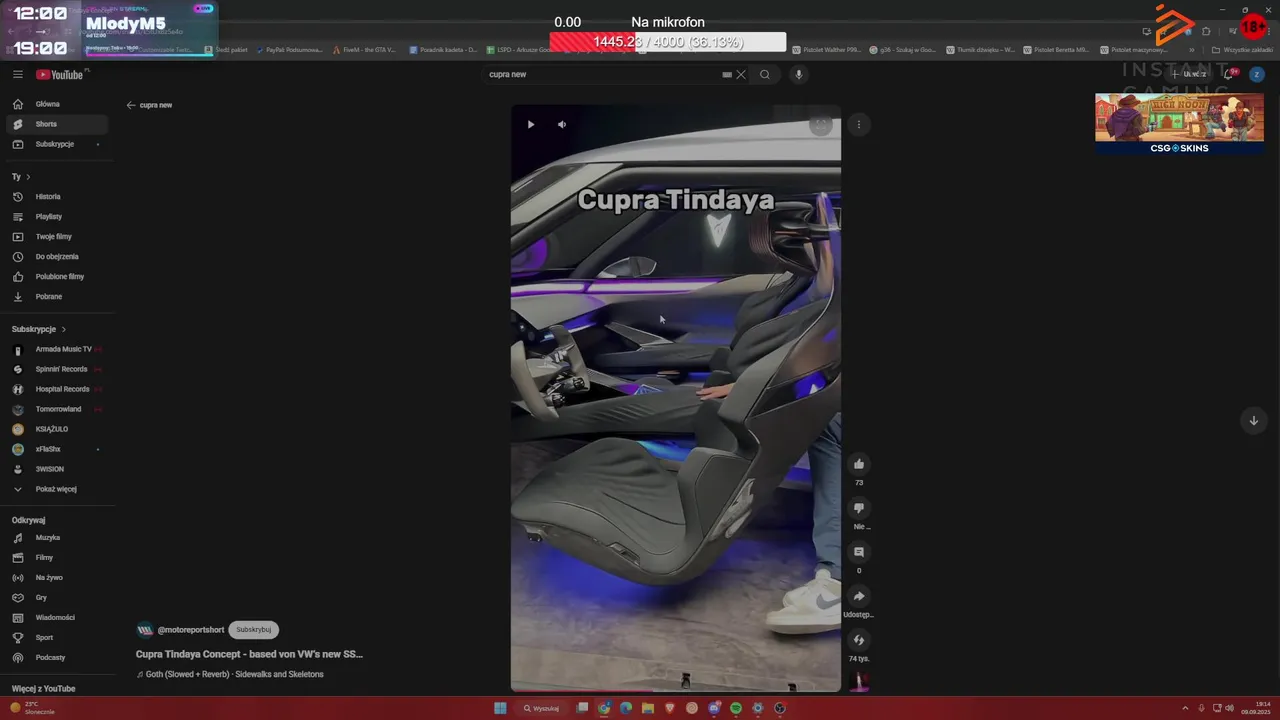The image size is (1280, 720).
Task: Click the search magnifier button
Action: (765, 74)
